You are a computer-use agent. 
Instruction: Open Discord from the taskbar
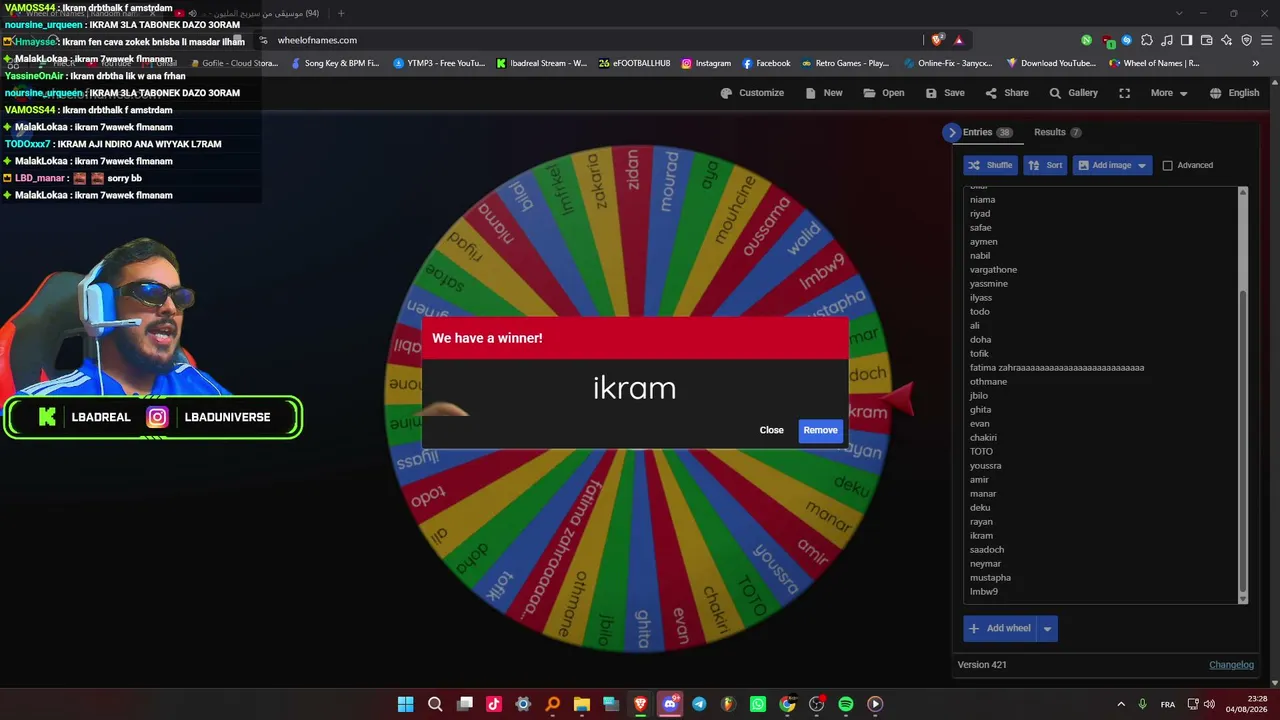tap(669, 704)
